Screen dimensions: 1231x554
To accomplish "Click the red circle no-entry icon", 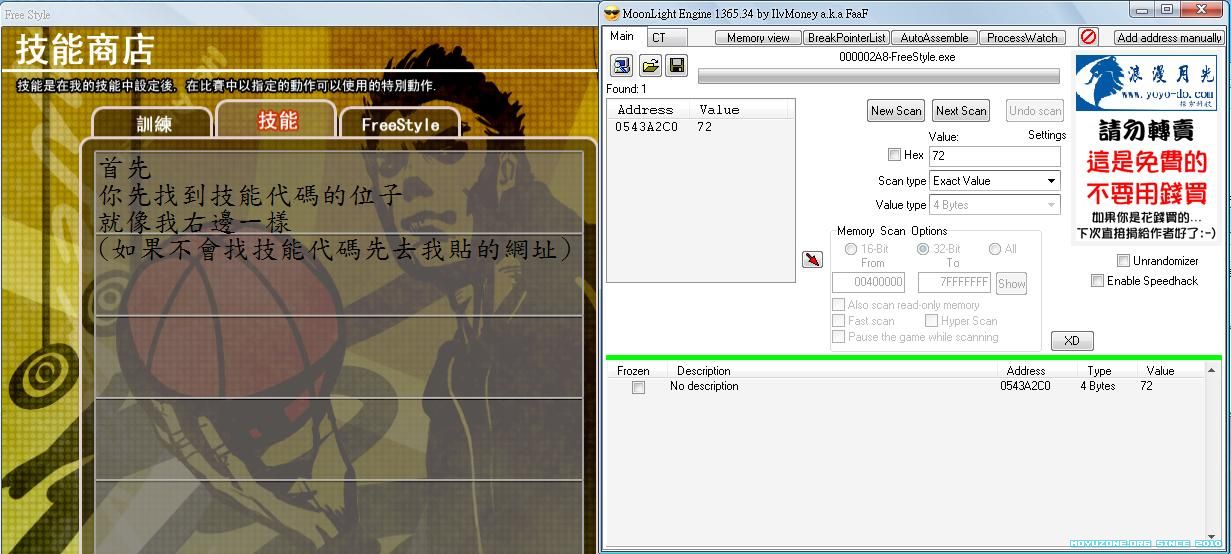I will [x=1088, y=37].
